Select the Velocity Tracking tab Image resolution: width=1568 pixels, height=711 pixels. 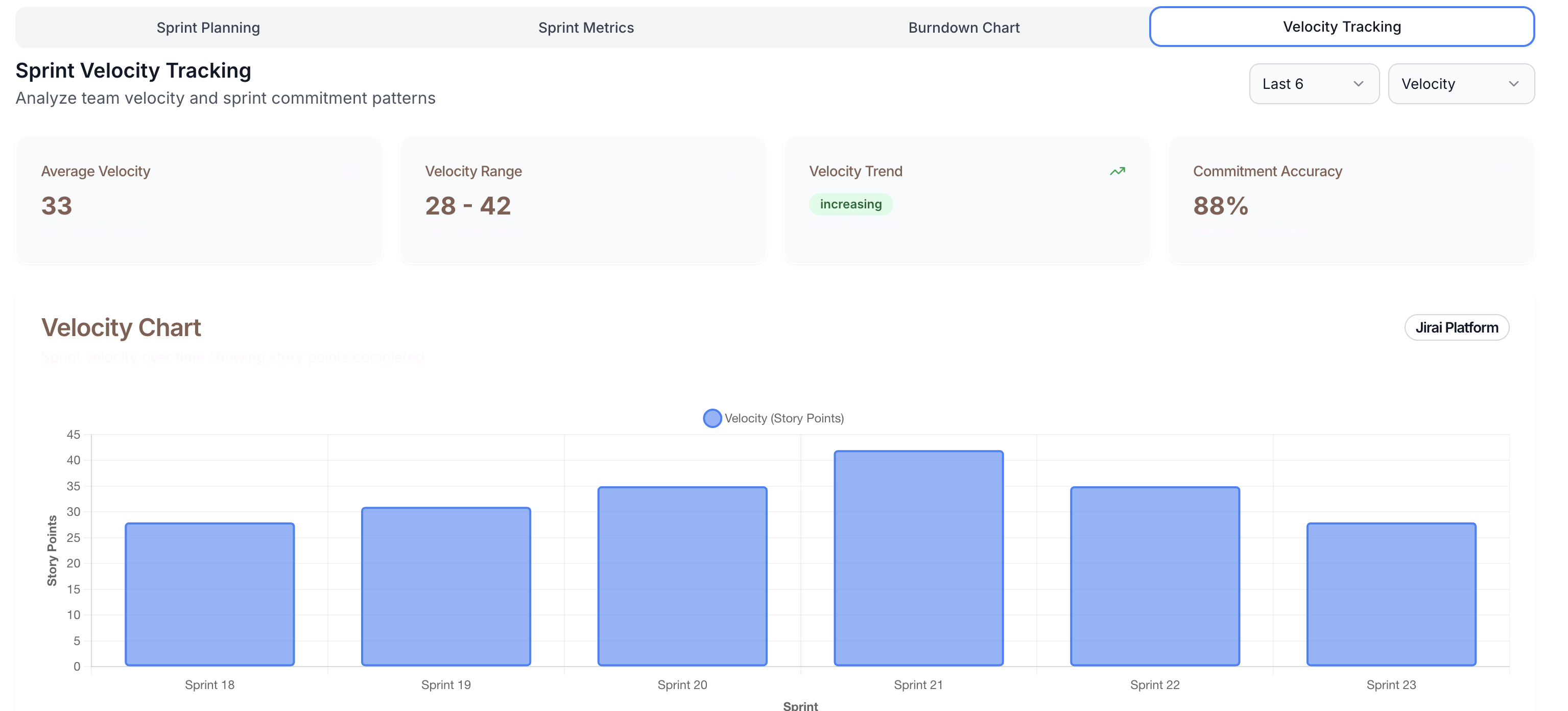tap(1342, 27)
